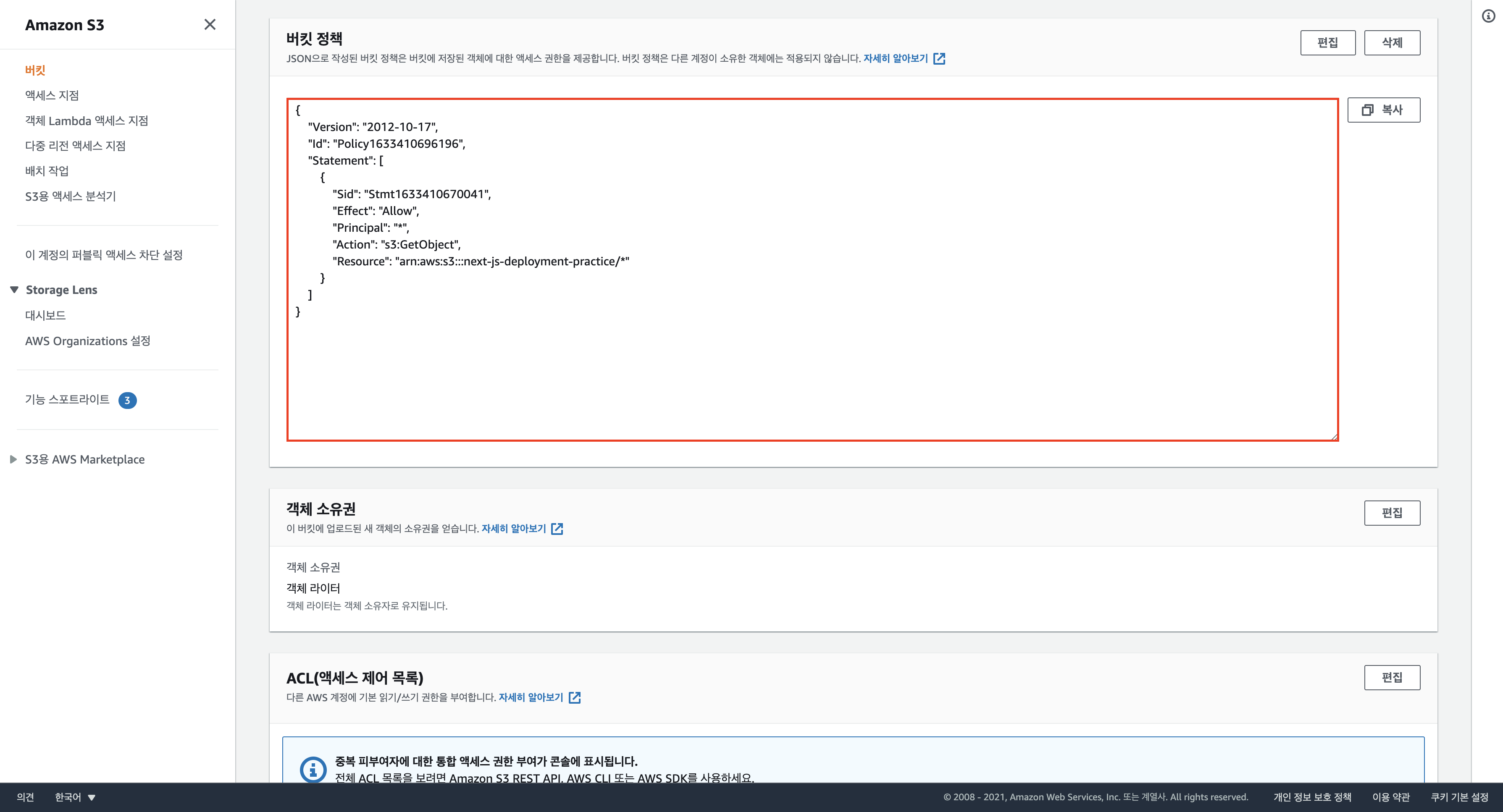Click 편집 button in ACL section
The width and height of the screenshot is (1503, 812).
(x=1392, y=678)
